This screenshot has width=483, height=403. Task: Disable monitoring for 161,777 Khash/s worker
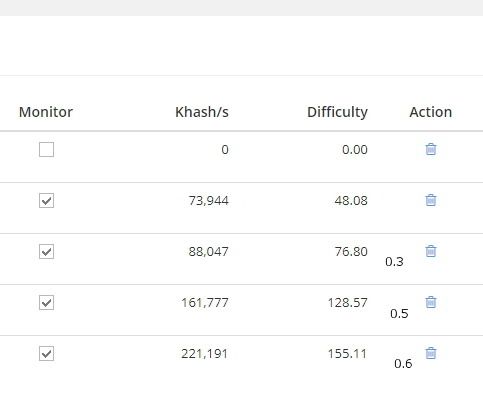pos(46,302)
